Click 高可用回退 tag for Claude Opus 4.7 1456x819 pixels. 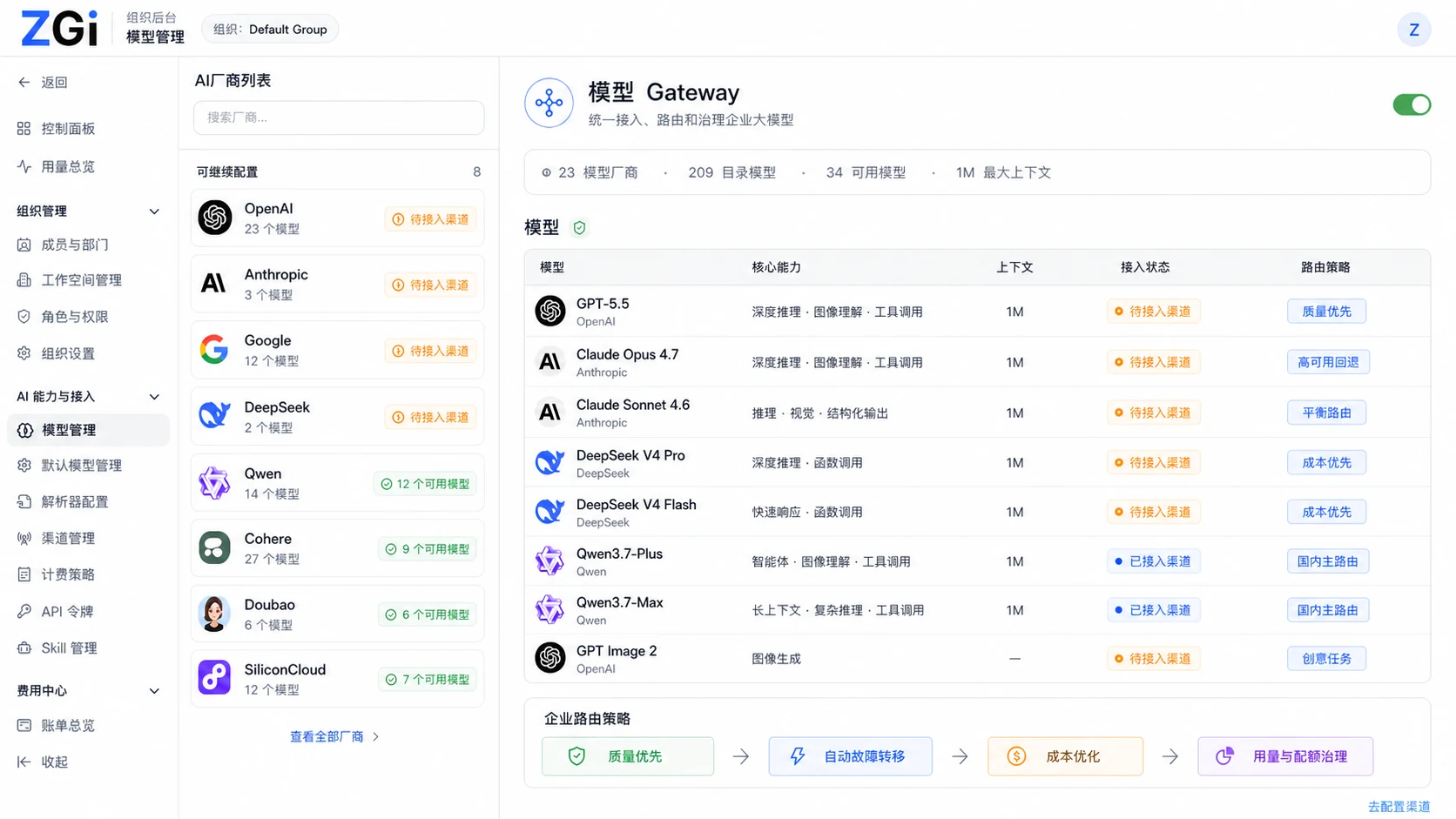coord(1328,361)
